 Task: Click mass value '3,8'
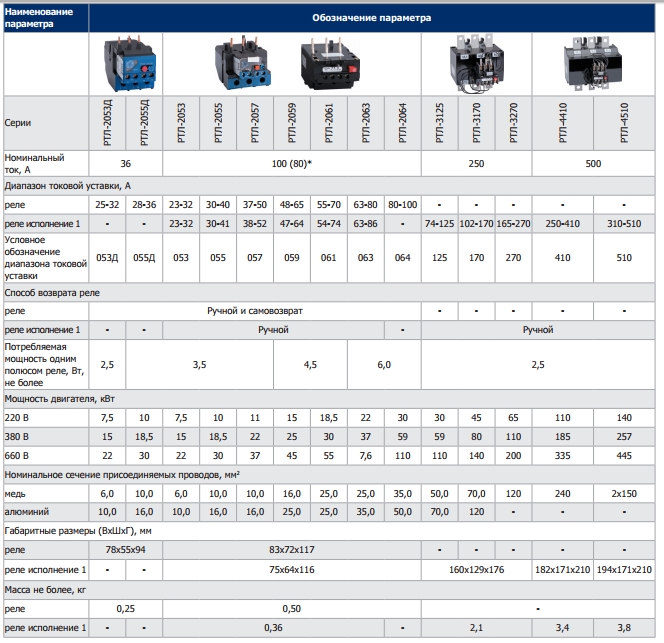click(624, 628)
